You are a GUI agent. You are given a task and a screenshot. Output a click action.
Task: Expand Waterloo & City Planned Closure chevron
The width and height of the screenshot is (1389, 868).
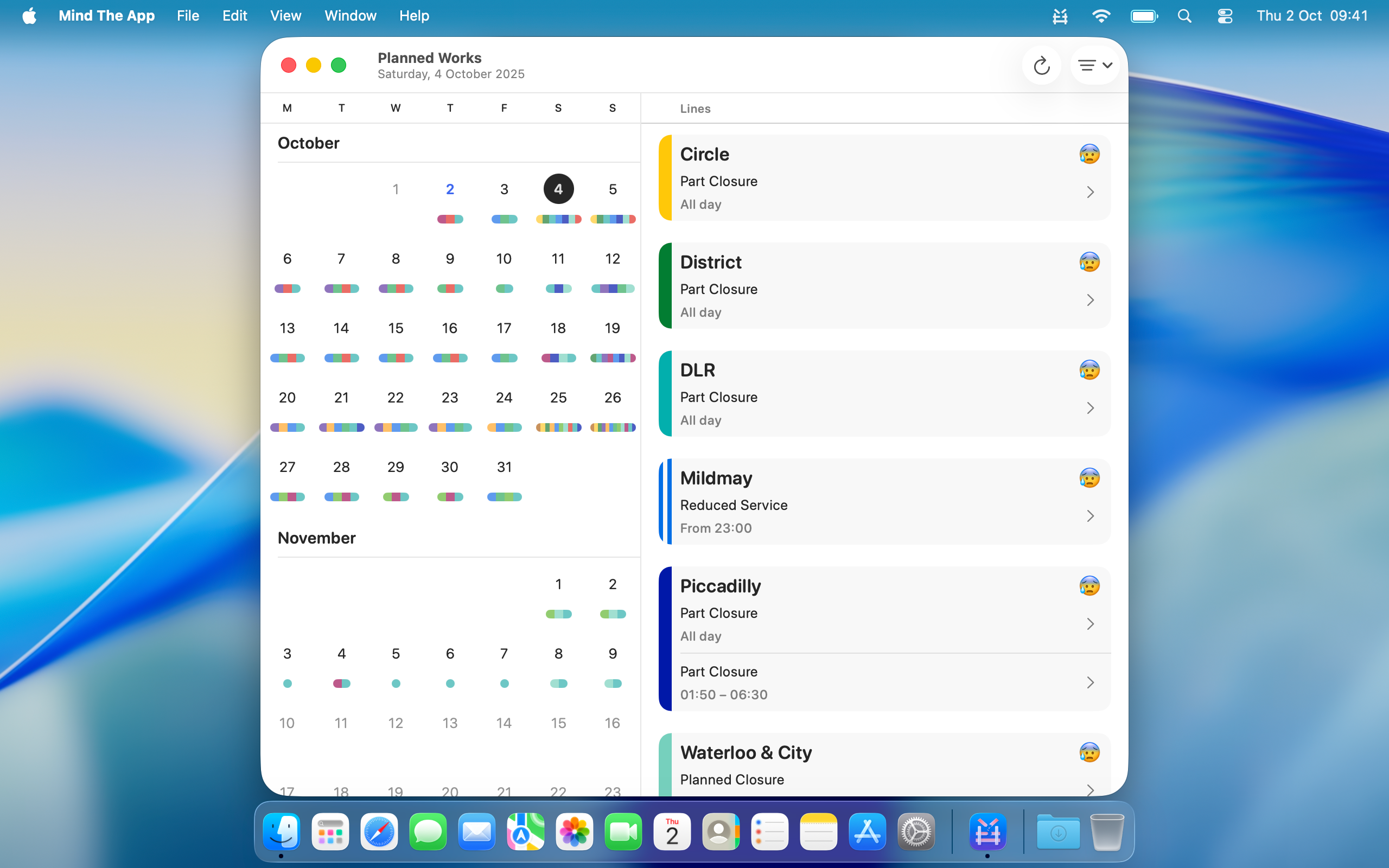coord(1090,790)
